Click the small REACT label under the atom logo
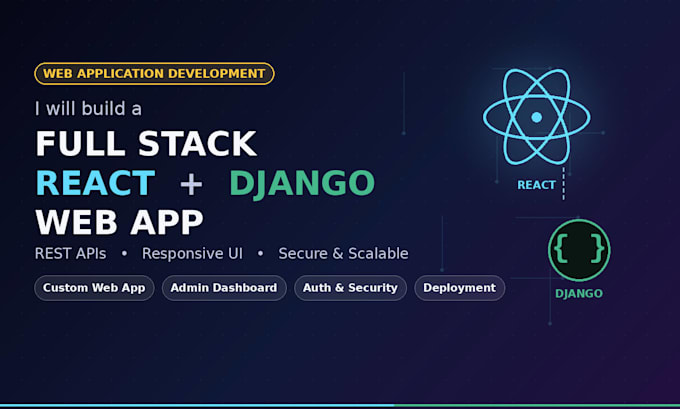Viewport: 680px width, 409px height. [x=536, y=185]
